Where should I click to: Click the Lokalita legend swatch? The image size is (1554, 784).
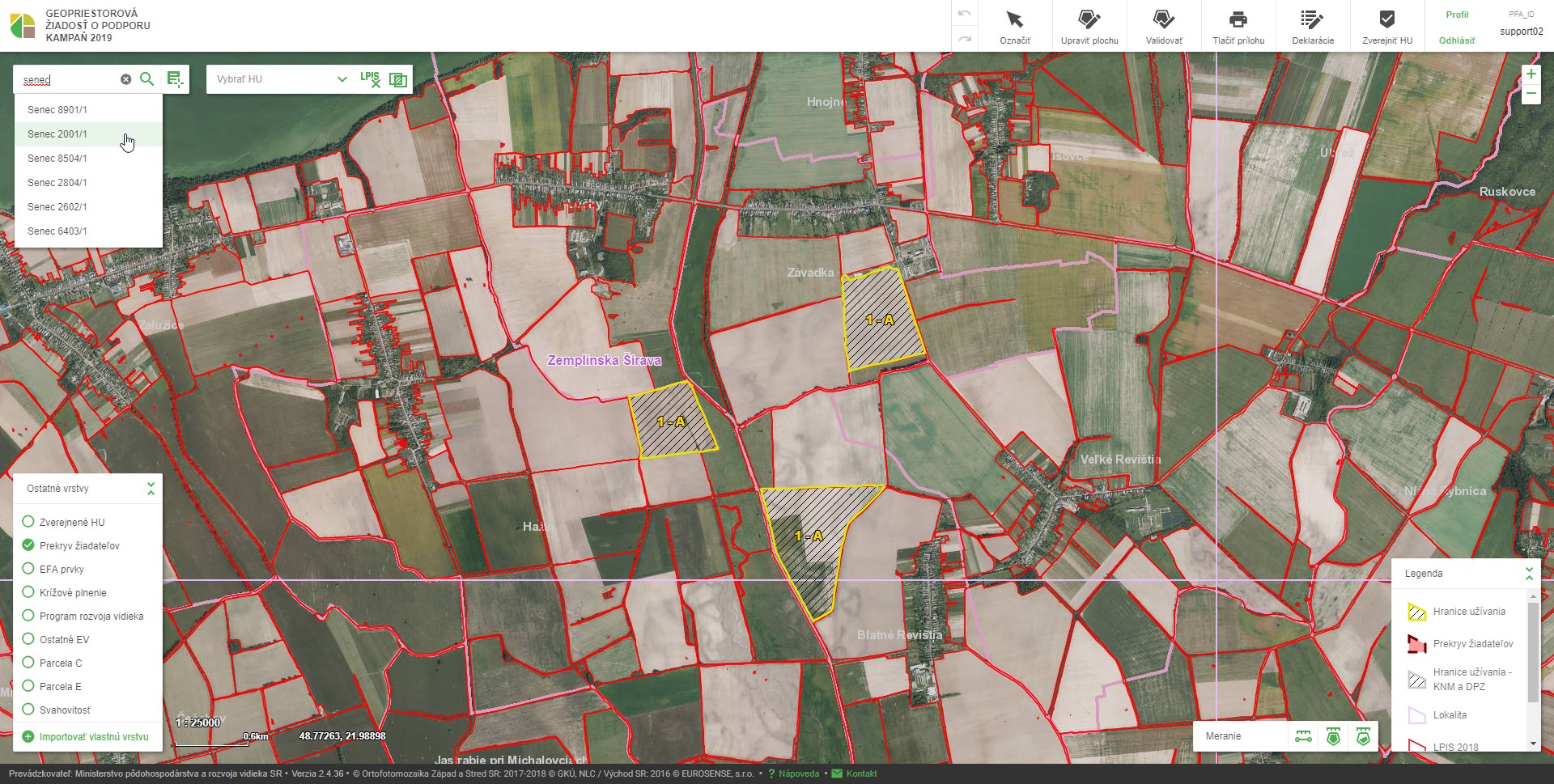(x=1416, y=715)
